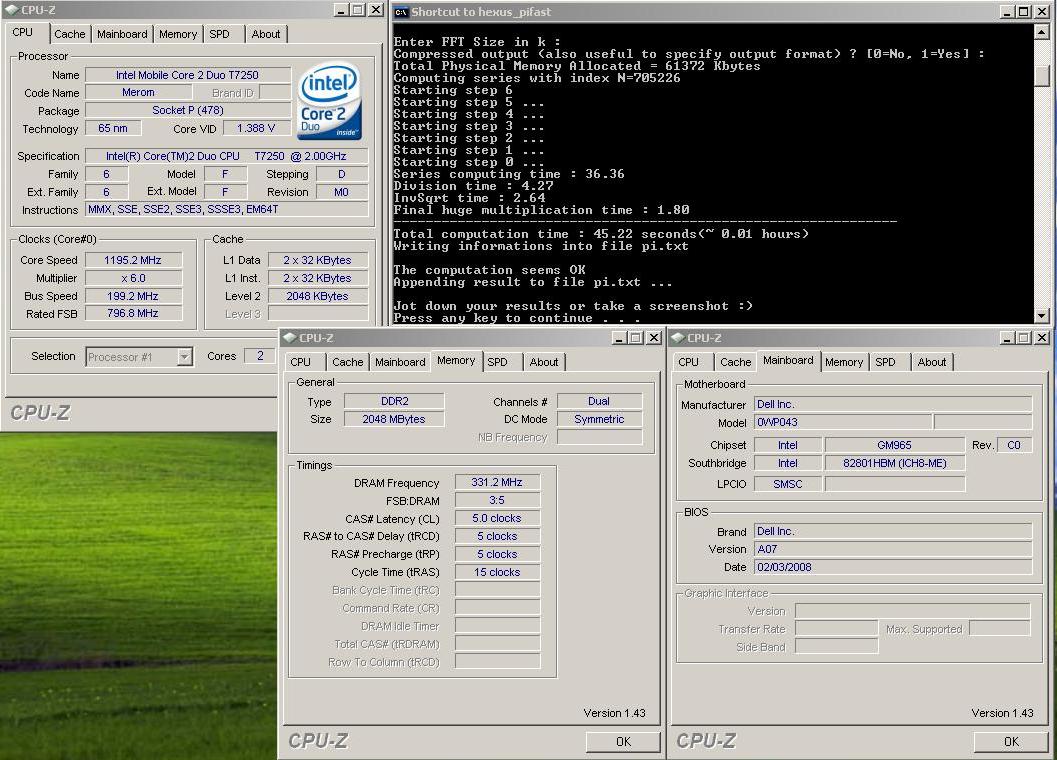Image resolution: width=1057 pixels, height=760 pixels.
Task: Click the Core VID value '1.388 V'
Action: 255,128
